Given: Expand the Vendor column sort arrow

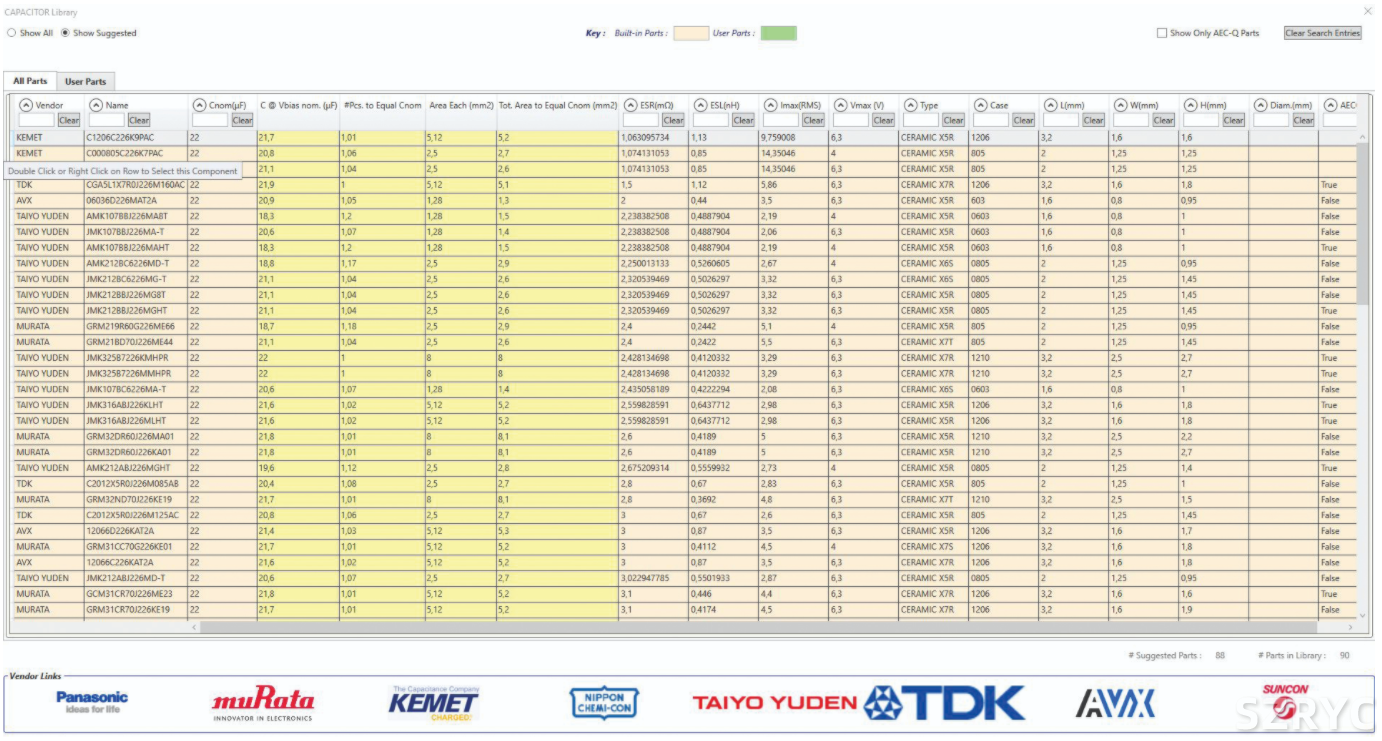Looking at the screenshot, I should (26, 105).
